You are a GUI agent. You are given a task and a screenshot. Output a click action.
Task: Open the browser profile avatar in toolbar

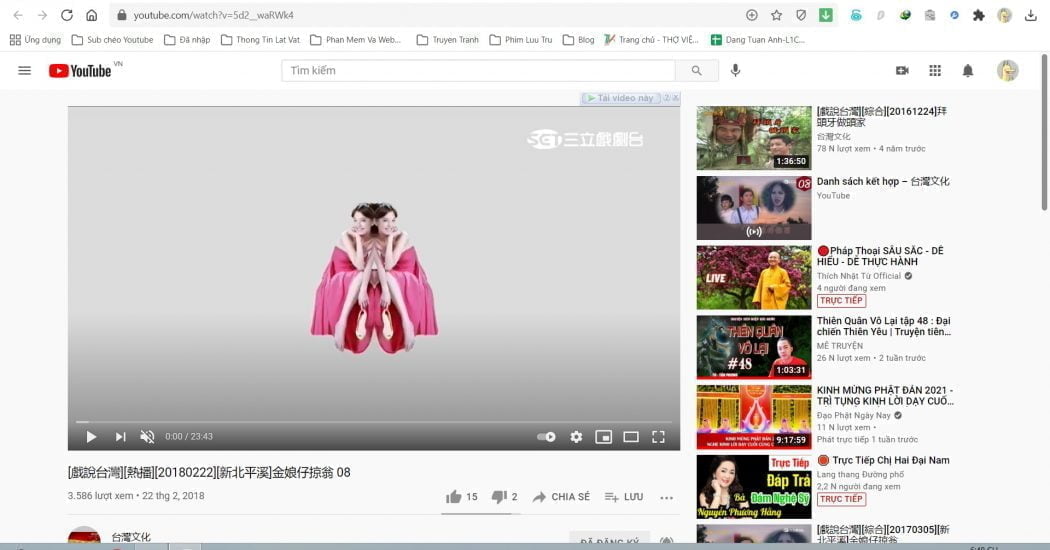[x=1004, y=15]
